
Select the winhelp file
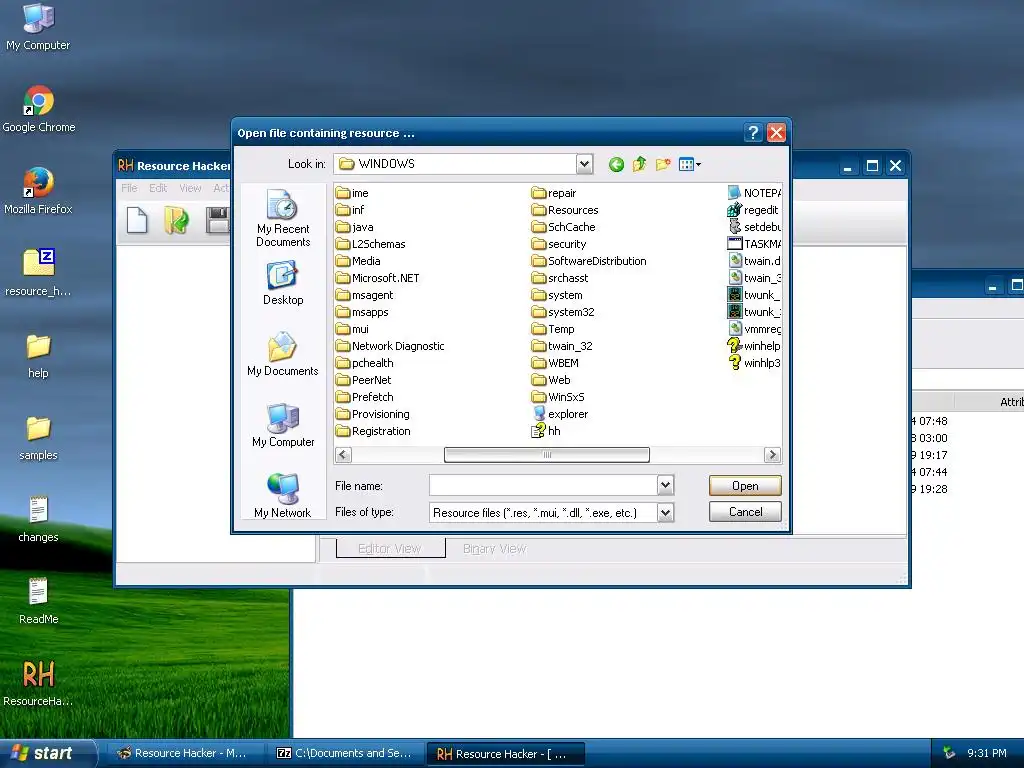754,346
